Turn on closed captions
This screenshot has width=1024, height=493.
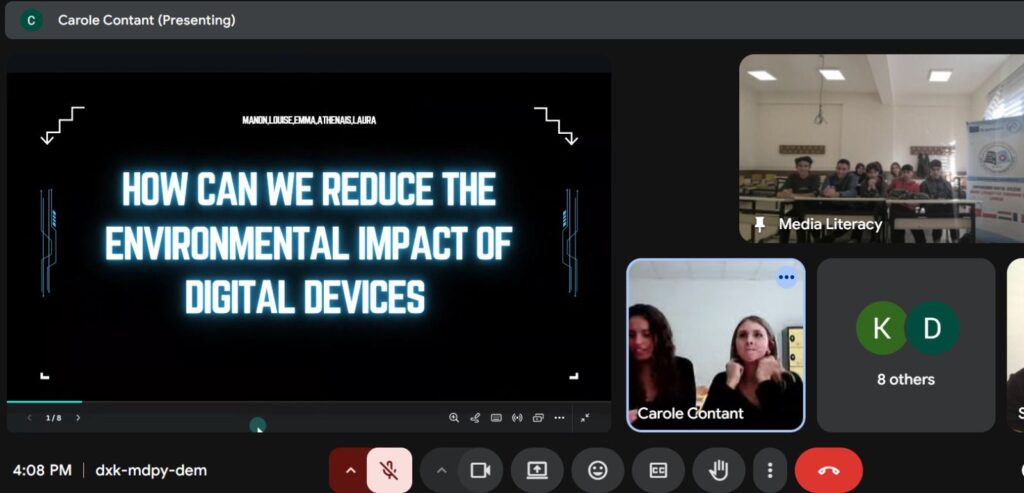tap(658, 470)
